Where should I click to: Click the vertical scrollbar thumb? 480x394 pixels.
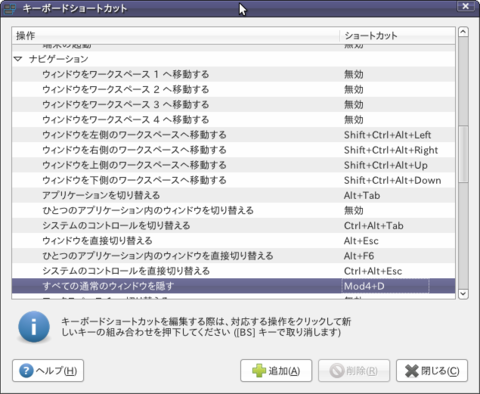click(463, 154)
